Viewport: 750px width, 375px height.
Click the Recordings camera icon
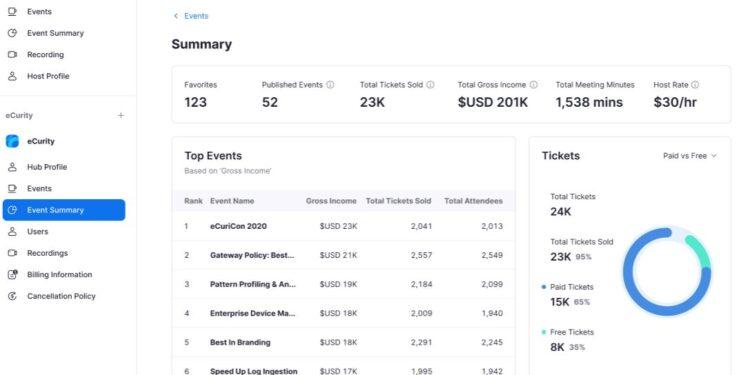[12, 253]
